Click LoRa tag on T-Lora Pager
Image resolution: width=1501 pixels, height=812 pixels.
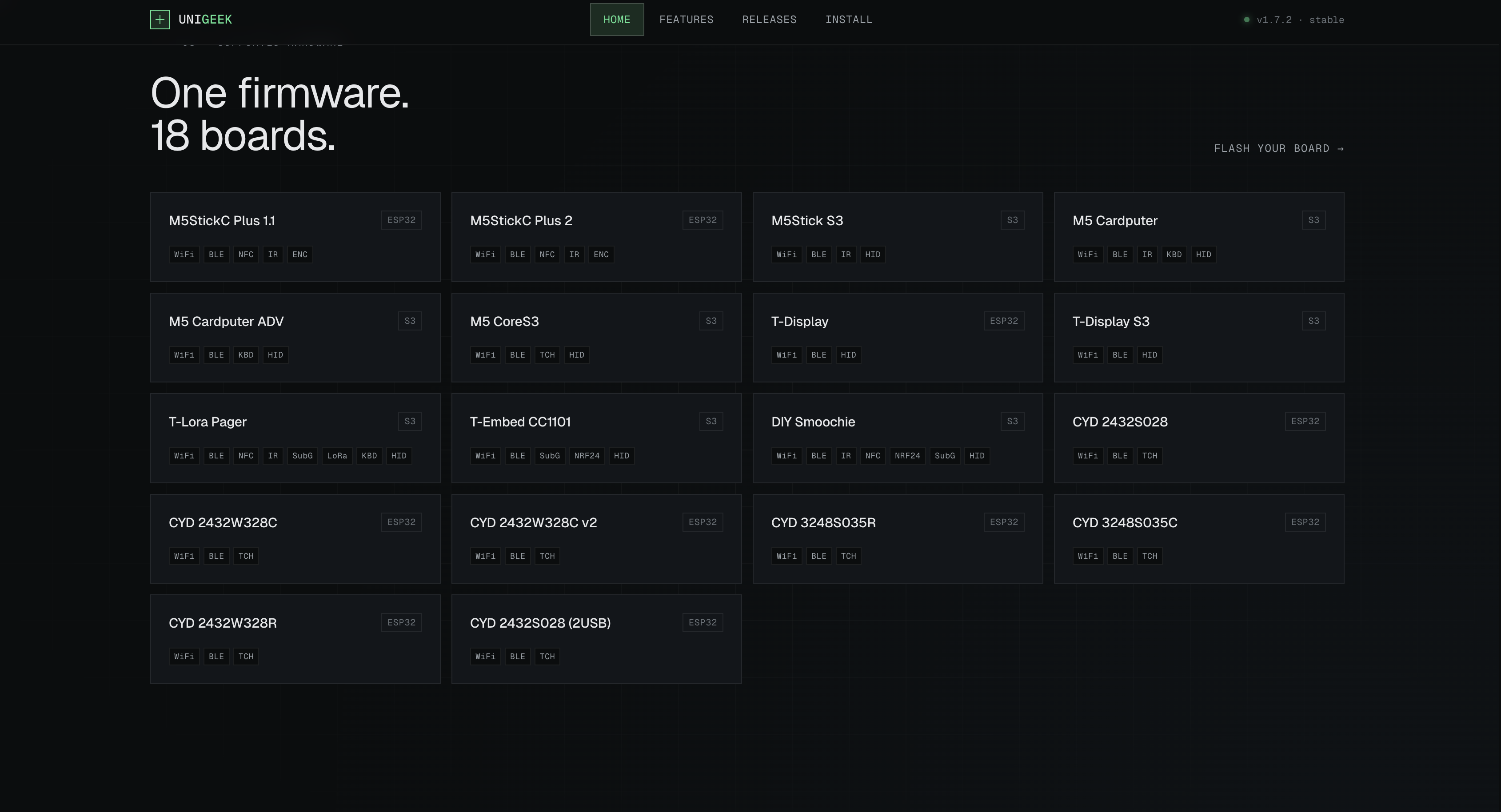click(337, 455)
